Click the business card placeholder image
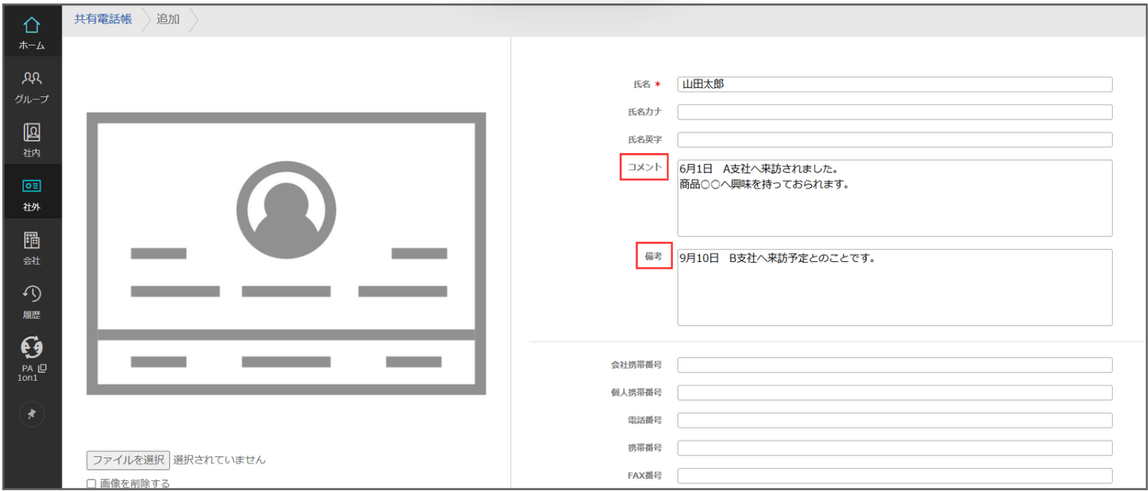The width and height of the screenshot is (1148, 491). 286,254
